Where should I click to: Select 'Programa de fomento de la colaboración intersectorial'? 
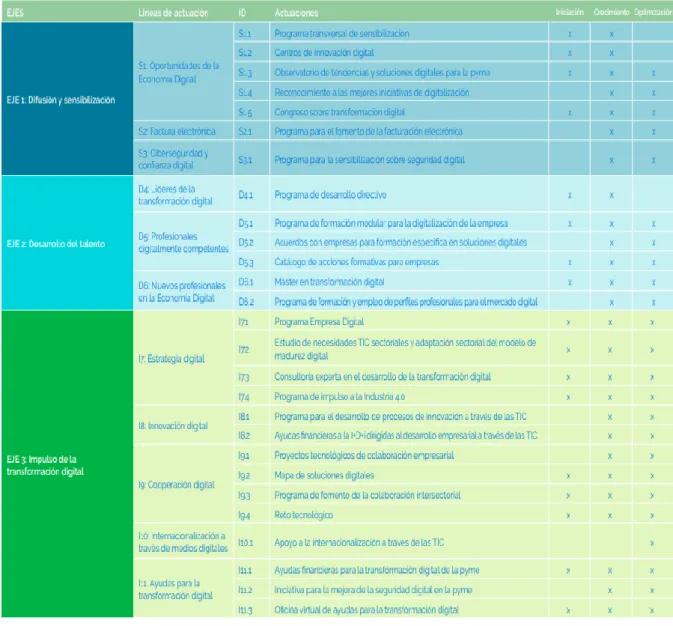coord(367,495)
